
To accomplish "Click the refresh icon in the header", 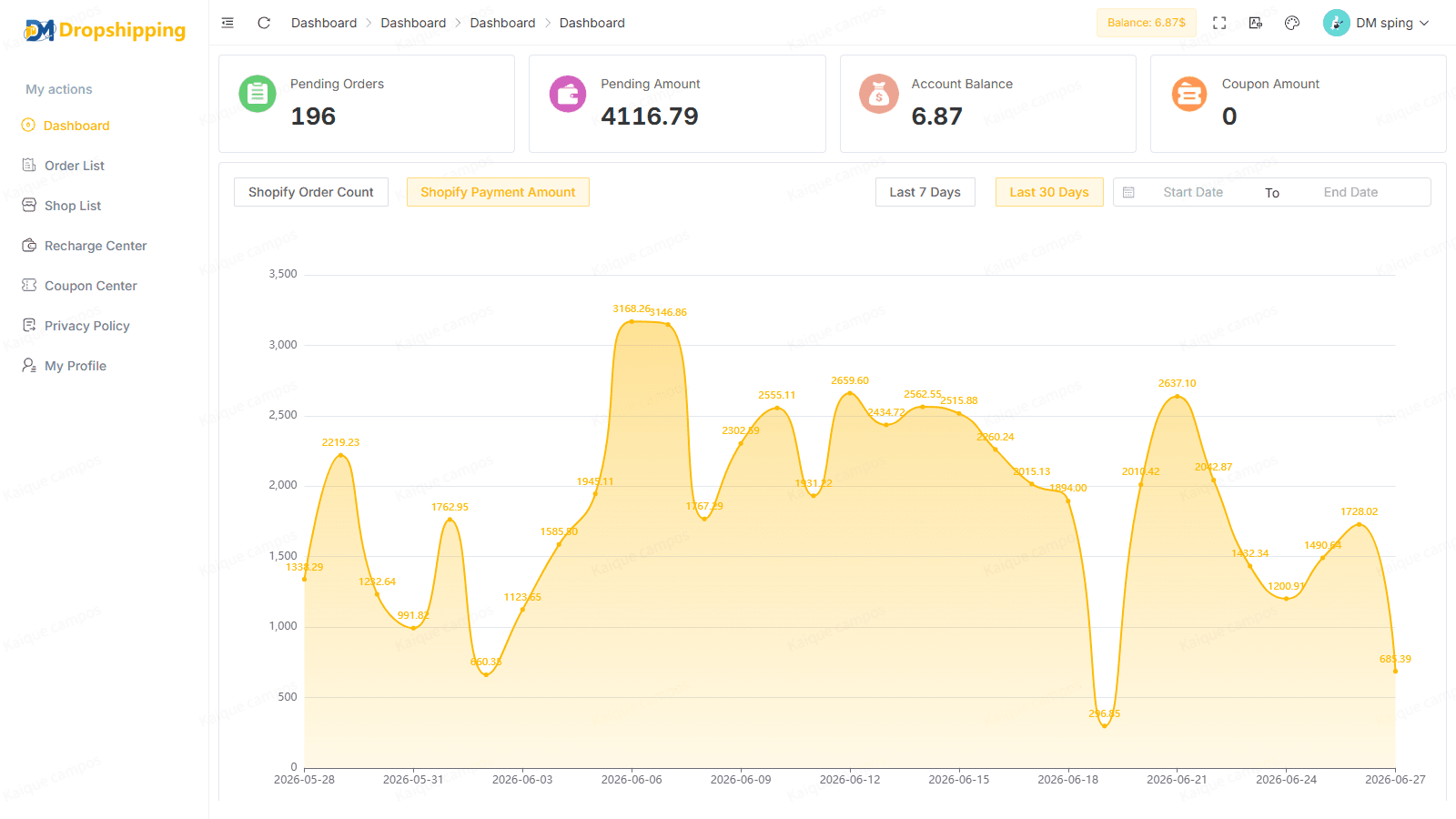I will click(x=264, y=23).
